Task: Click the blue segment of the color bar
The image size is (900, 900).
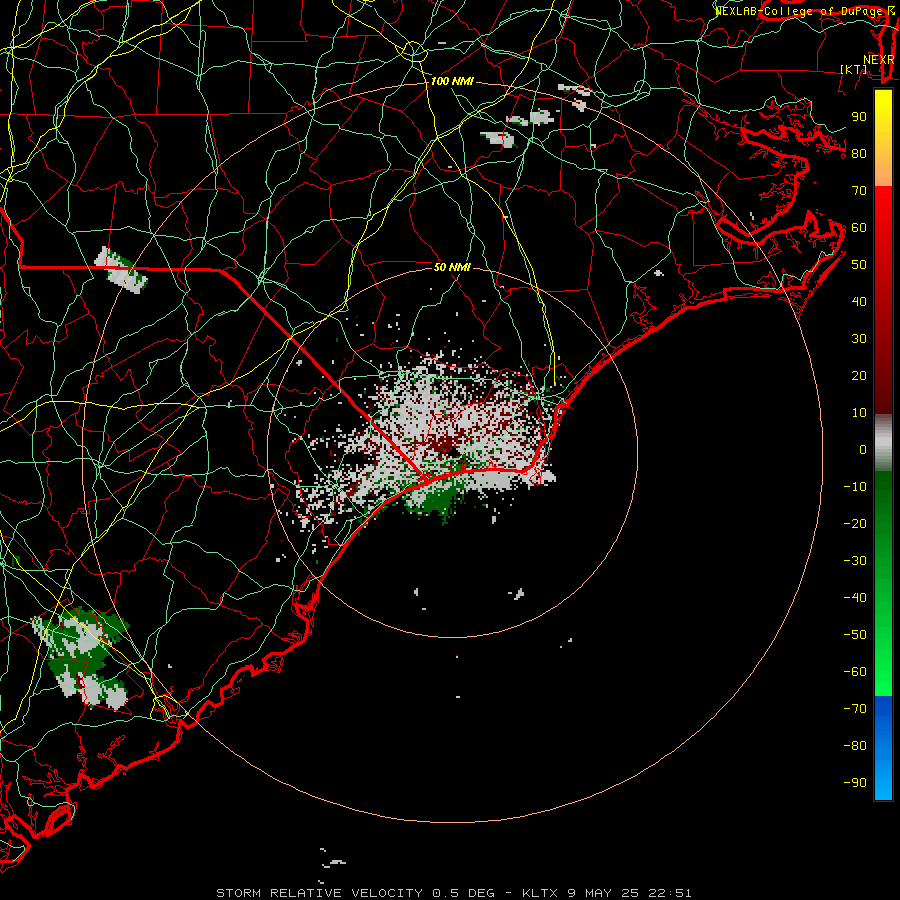Action: pyautogui.click(x=883, y=748)
